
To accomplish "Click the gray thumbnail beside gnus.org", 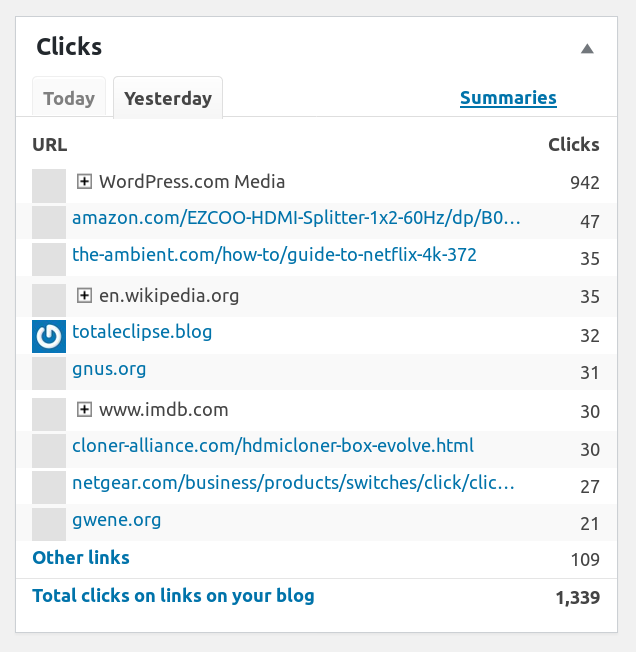I will pos(49,373).
